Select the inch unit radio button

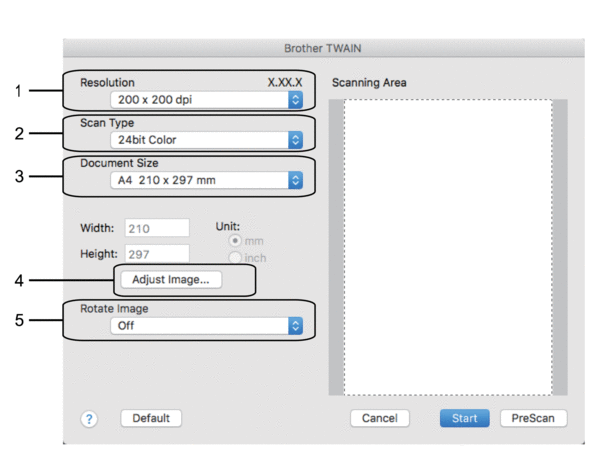tap(235, 257)
